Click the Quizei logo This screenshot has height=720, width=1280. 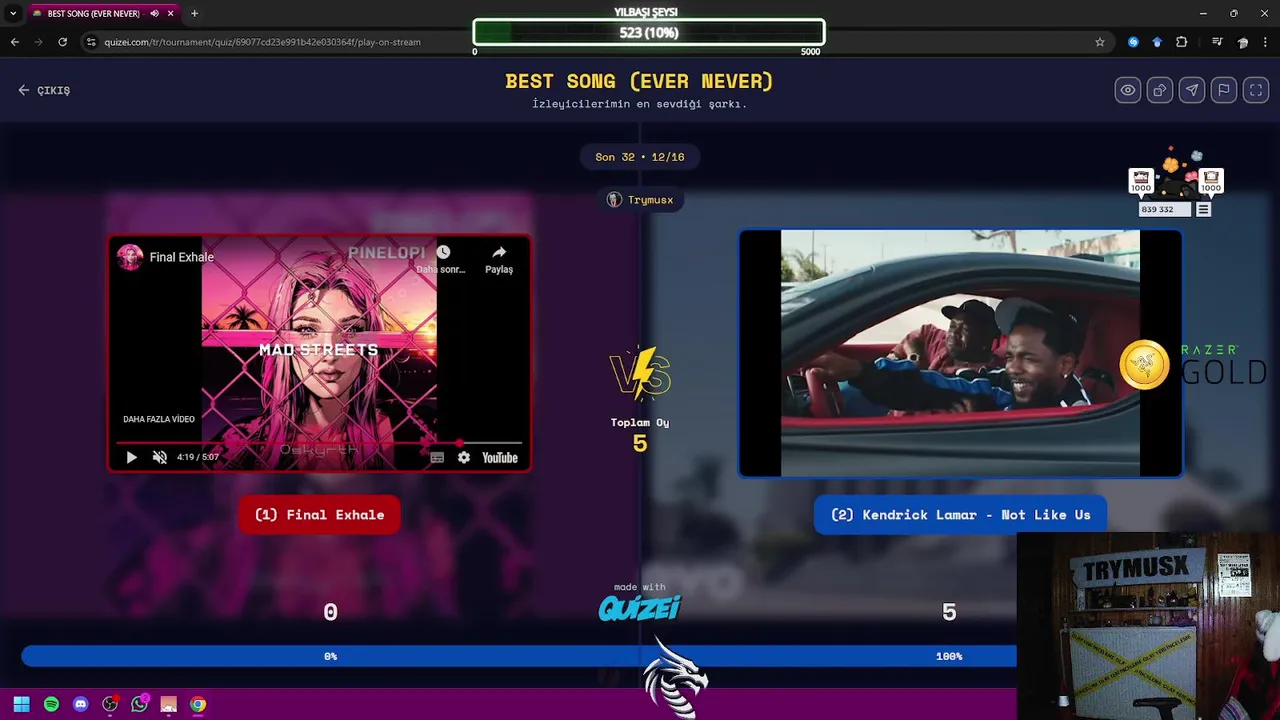(x=640, y=608)
